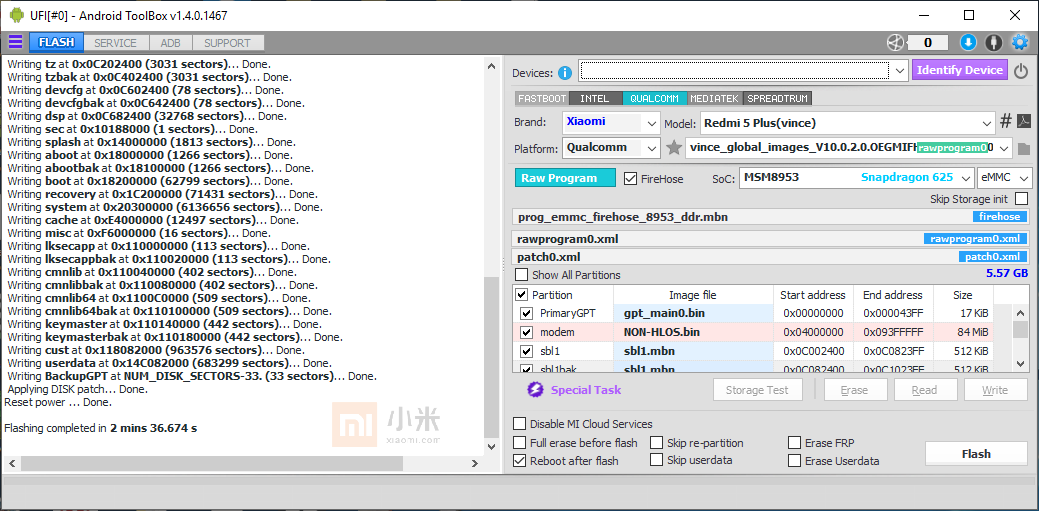Image resolution: width=1039 pixels, height=511 pixels.
Task: Switch to the FLASH tab
Action: tap(56, 42)
